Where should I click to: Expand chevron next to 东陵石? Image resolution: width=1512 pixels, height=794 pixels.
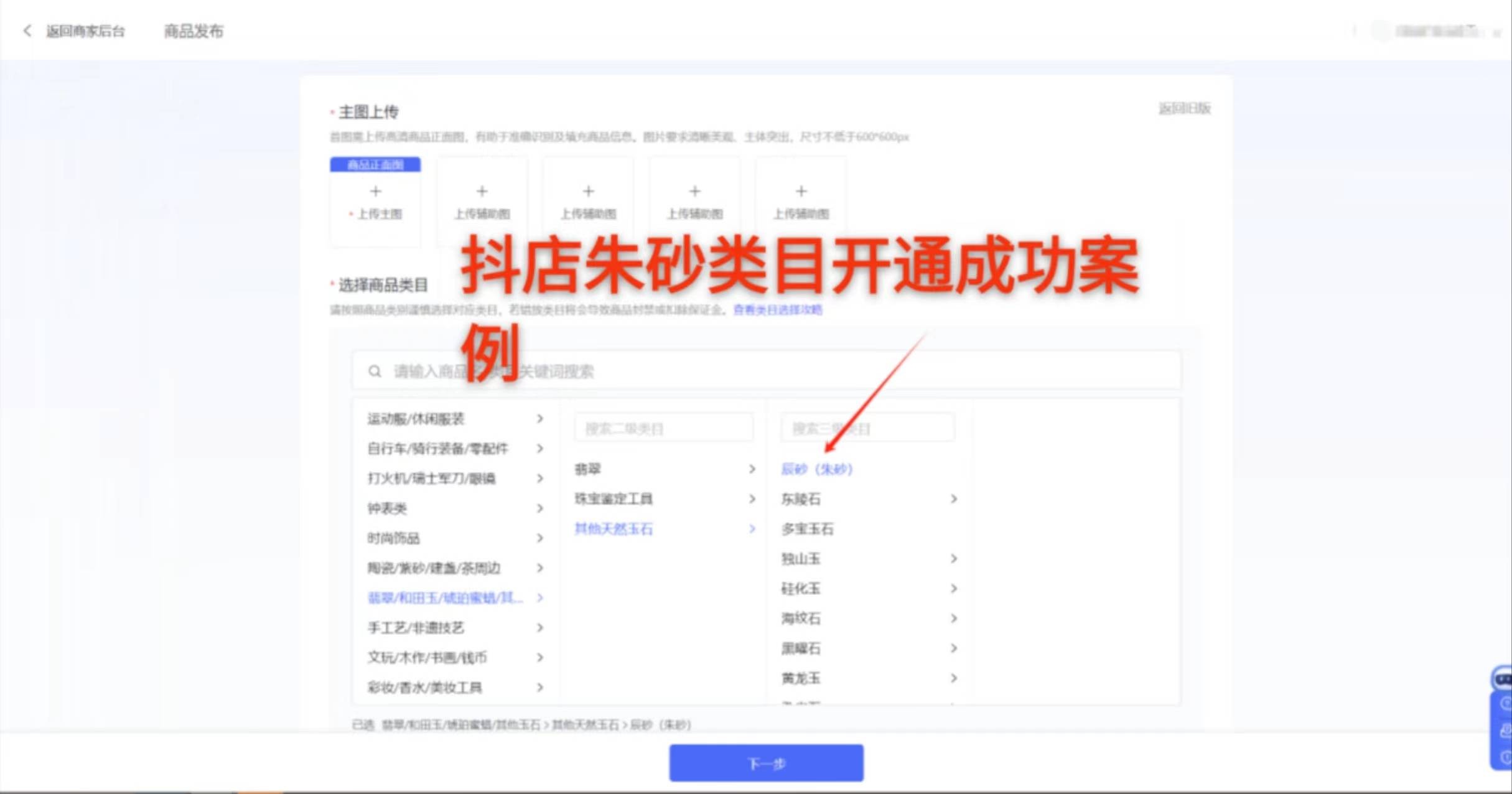click(954, 499)
